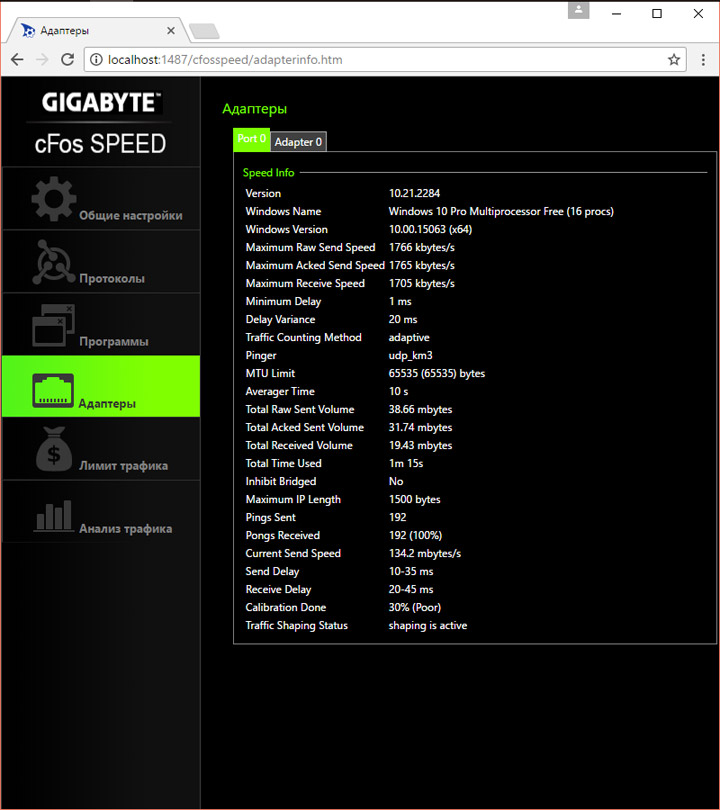Click Total Acked Sent Volume 31.74 mbytes
The image size is (720, 810).
click(420, 428)
